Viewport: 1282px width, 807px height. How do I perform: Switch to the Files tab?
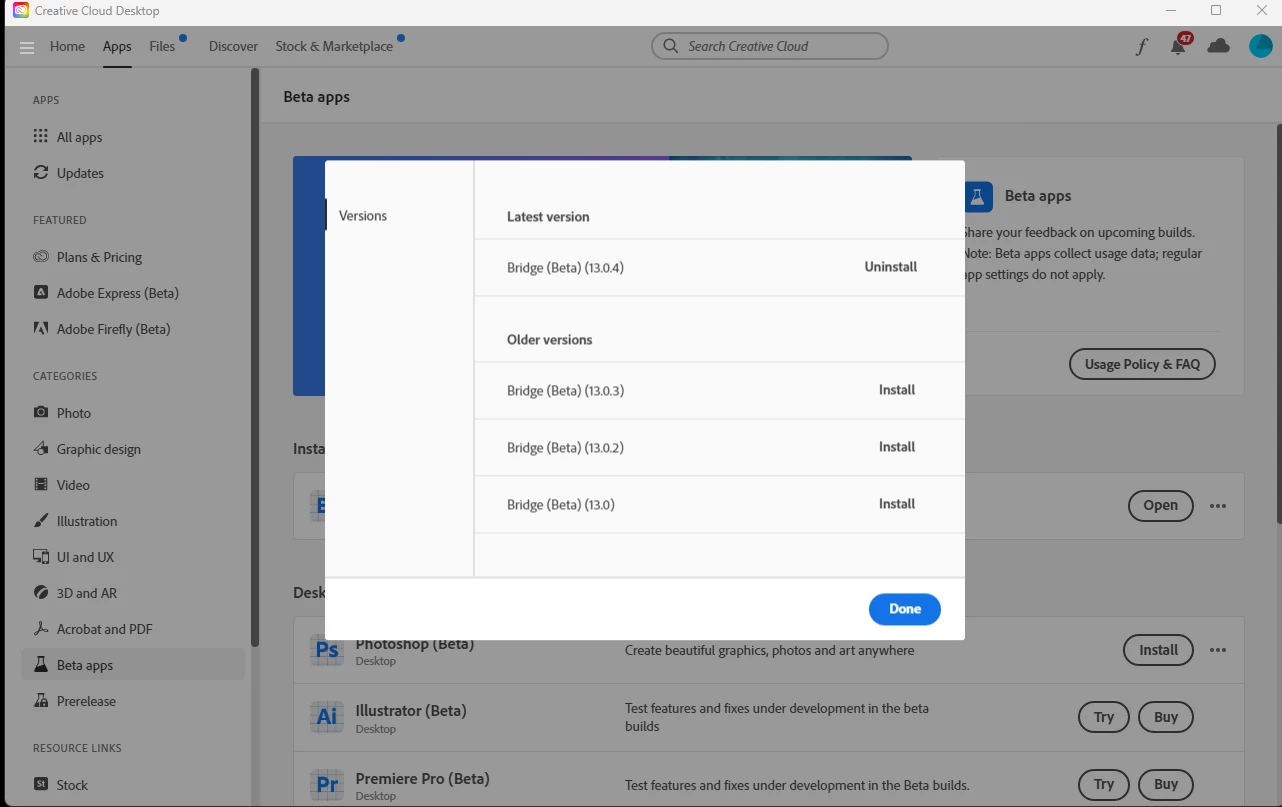[162, 46]
